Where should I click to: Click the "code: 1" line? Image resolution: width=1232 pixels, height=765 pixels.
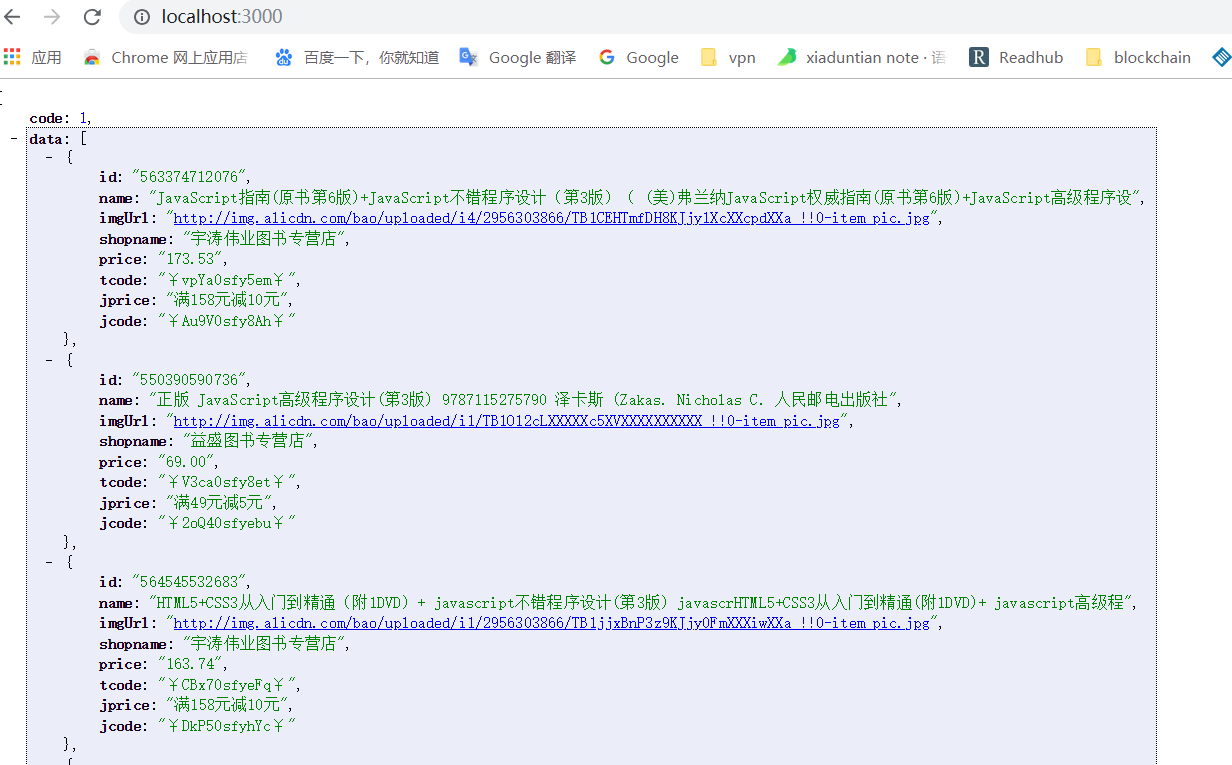61,118
